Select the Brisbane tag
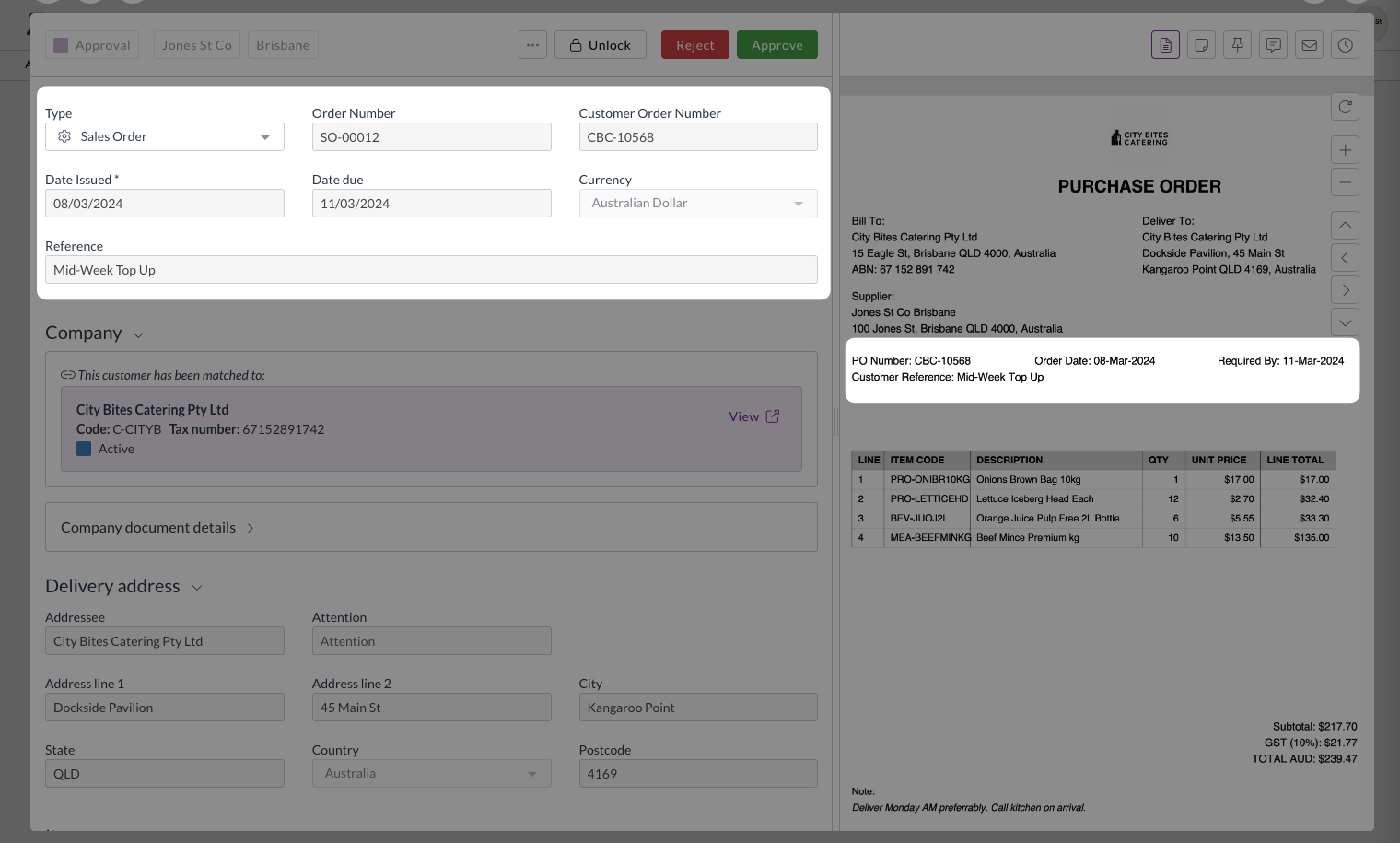The width and height of the screenshot is (1400, 843). pyautogui.click(x=283, y=45)
